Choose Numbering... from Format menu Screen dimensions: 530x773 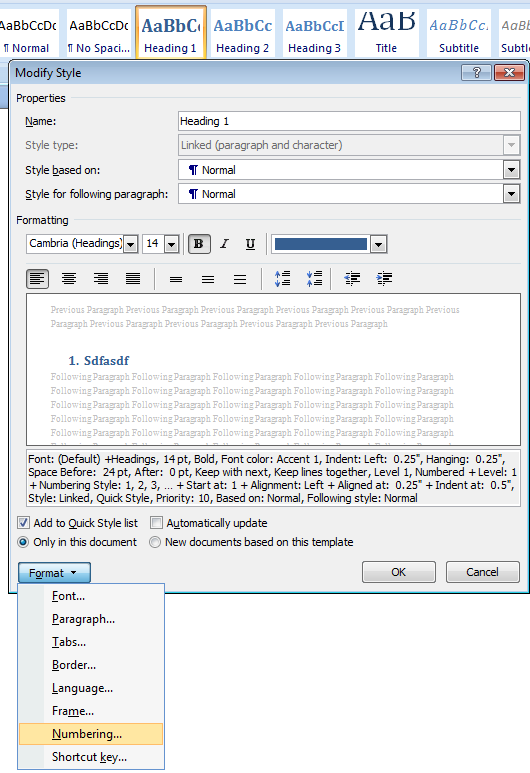91,734
